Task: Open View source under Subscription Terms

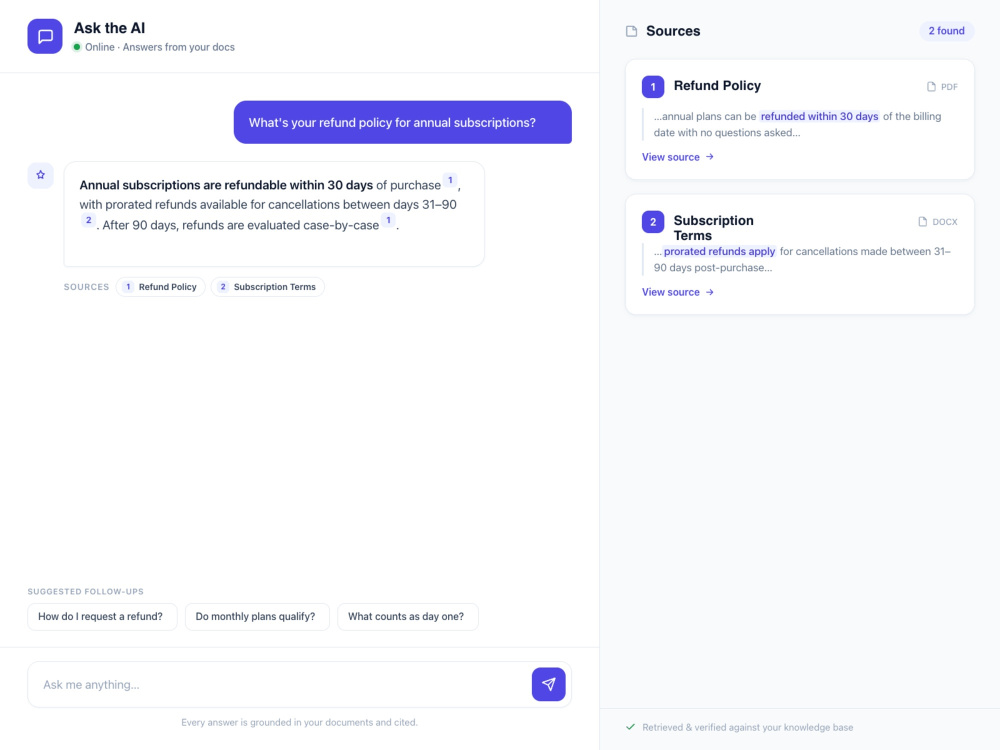Action: tap(677, 292)
